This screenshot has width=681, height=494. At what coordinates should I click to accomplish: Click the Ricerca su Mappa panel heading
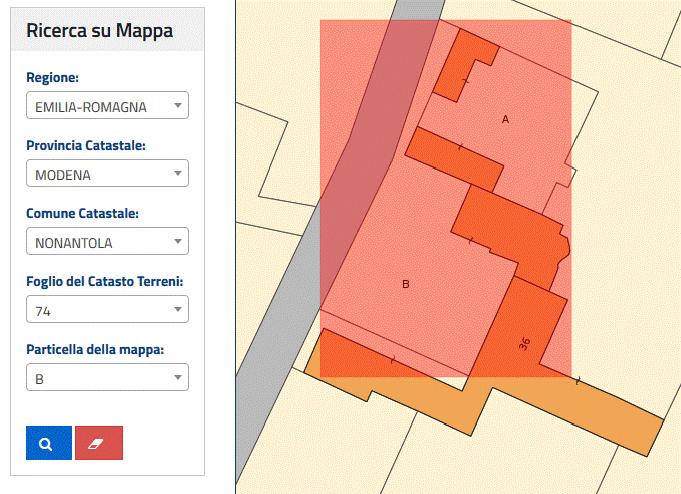tap(99, 31)
